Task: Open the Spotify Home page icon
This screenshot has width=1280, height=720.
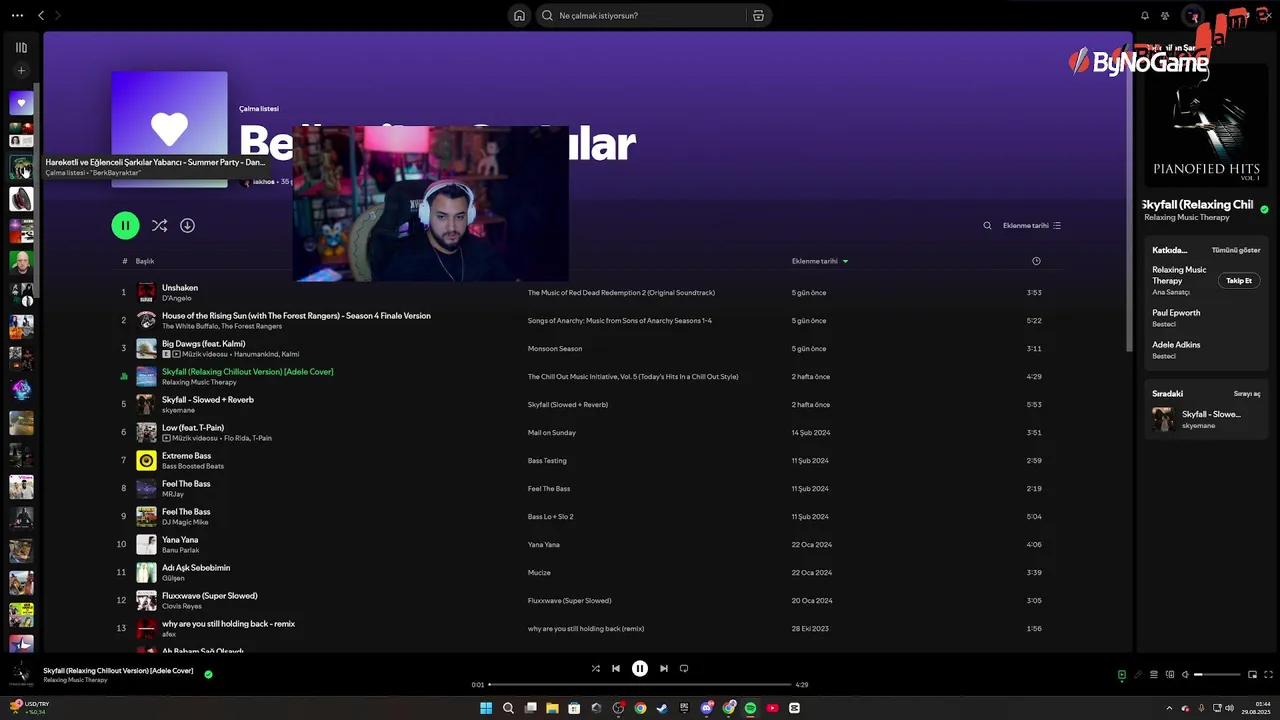Action: point(519,15)
